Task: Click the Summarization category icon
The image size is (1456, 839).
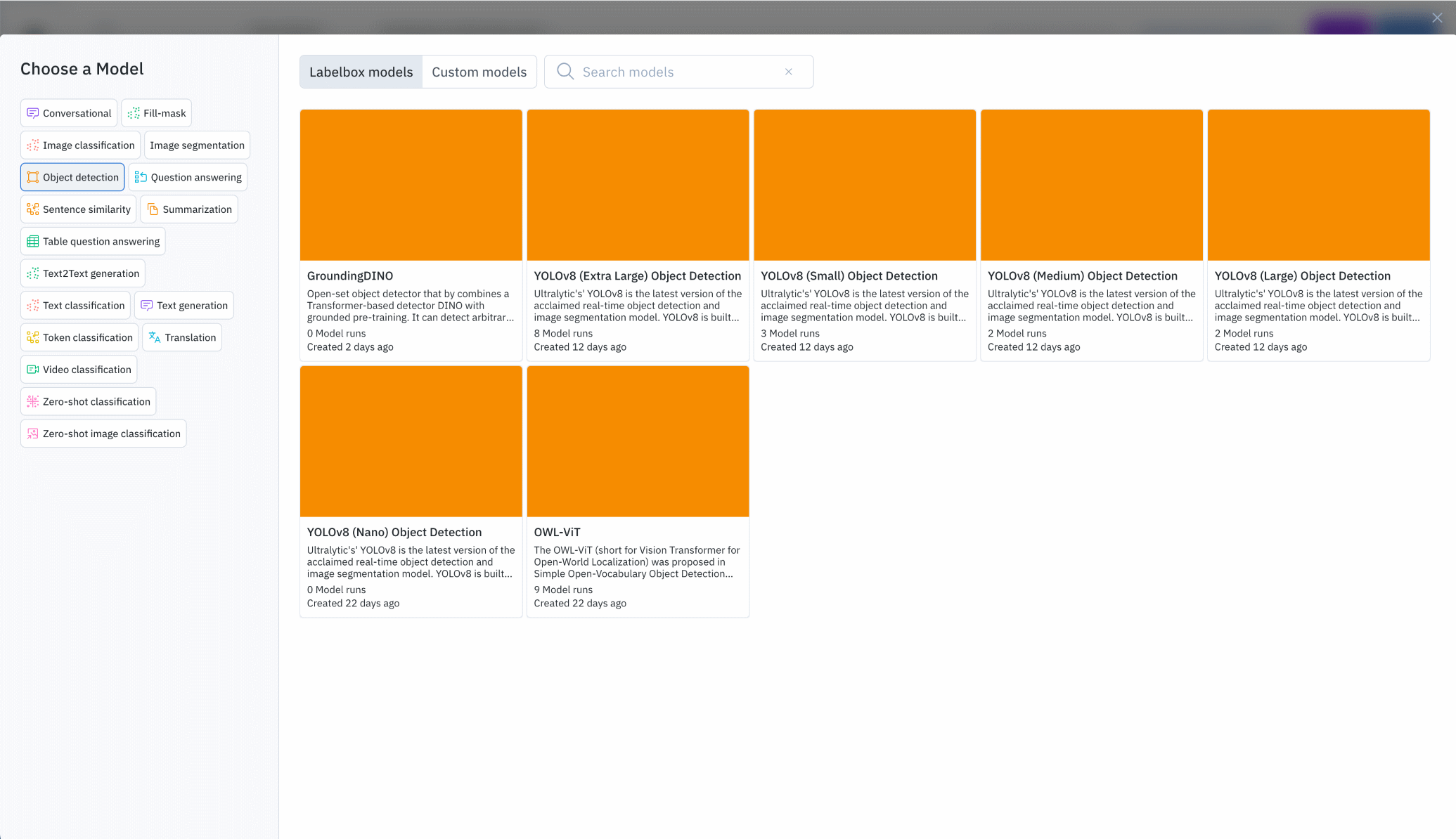Action: 153,209
